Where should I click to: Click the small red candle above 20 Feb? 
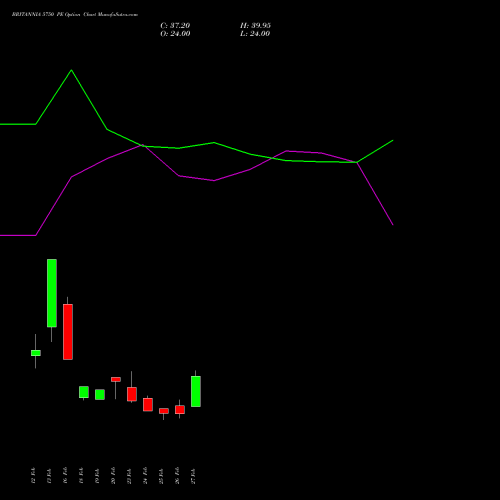click(x=116, y=379)
